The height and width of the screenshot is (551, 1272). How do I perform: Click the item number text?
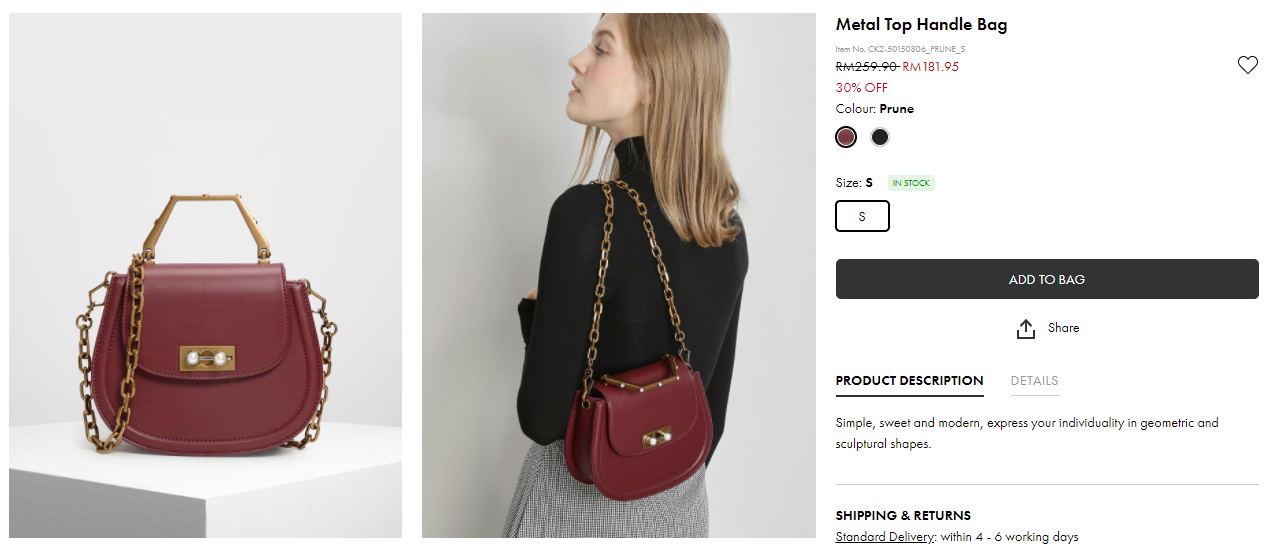pyautogui.click(x=900, y=49)
